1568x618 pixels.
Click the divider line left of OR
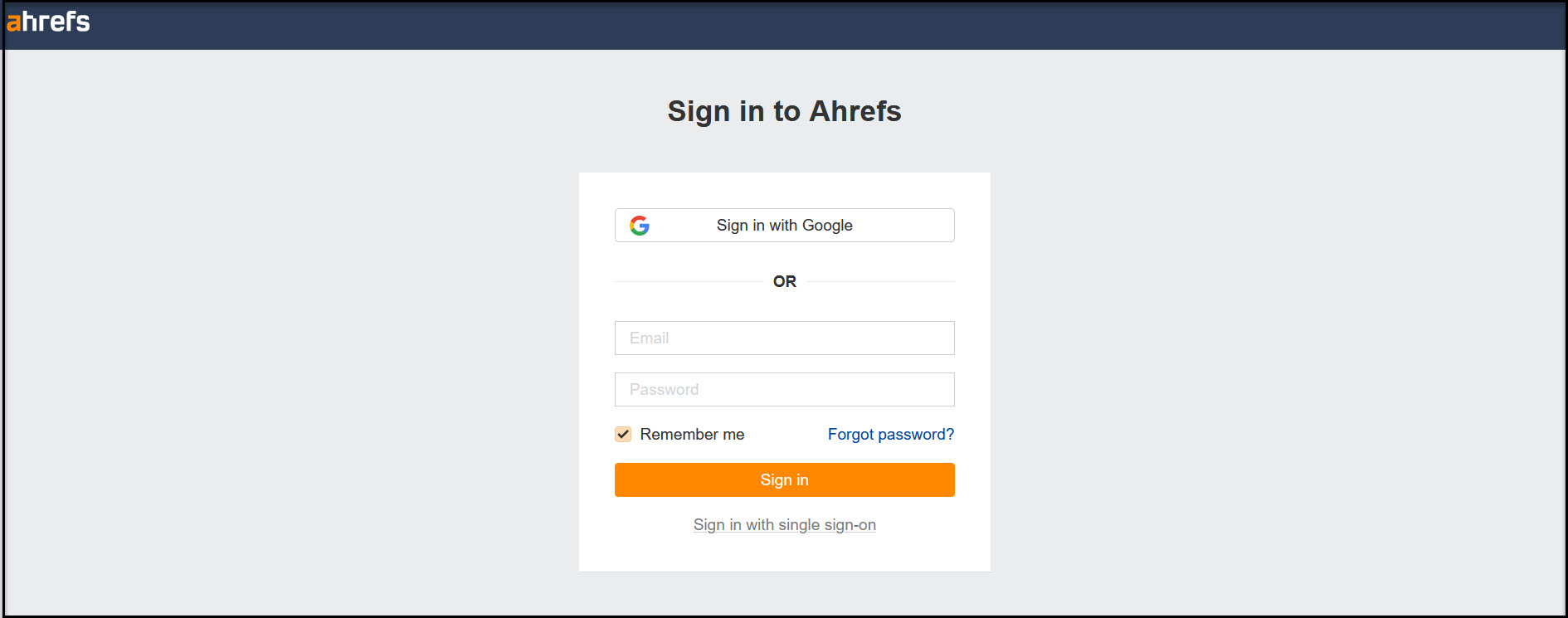point(689,282)
